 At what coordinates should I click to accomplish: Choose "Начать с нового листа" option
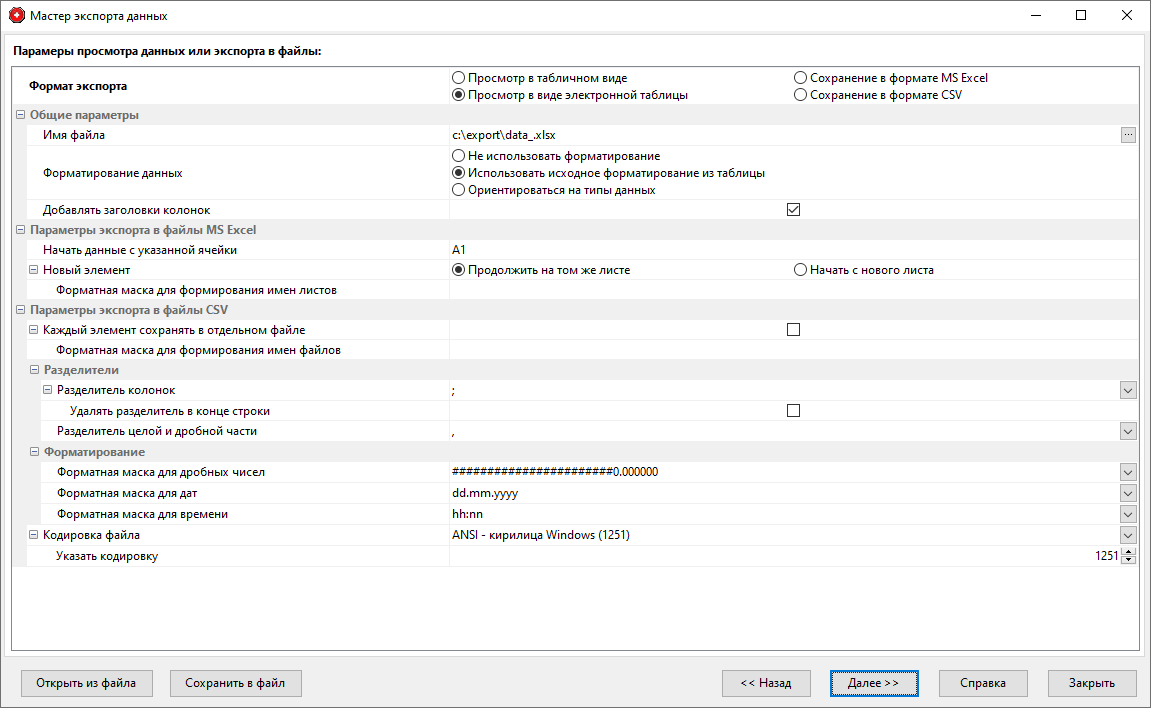(800, 269)
